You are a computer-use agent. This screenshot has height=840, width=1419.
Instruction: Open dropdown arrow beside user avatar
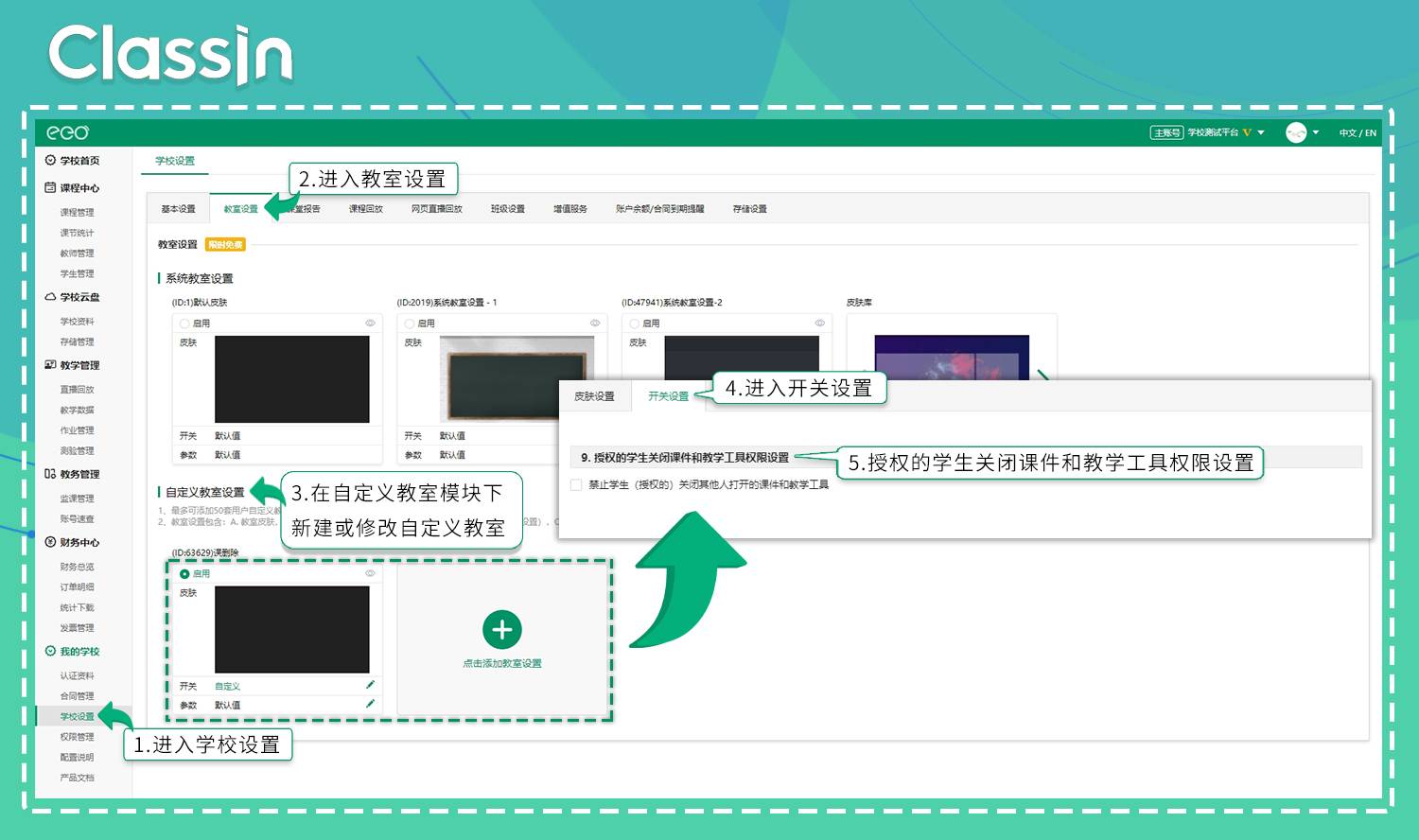[x=1315, y=132]
